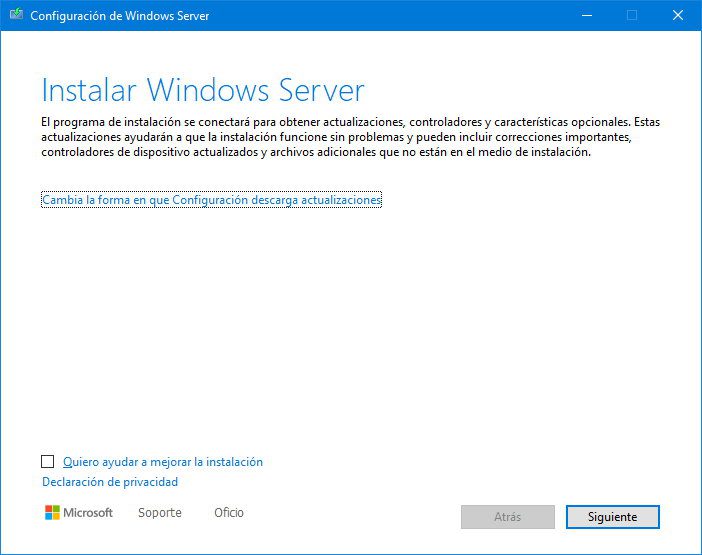Viewport: 702px width, 555px height.
Task: Open the change how Setup downloads updates link
Action: [x=211, y=200]
